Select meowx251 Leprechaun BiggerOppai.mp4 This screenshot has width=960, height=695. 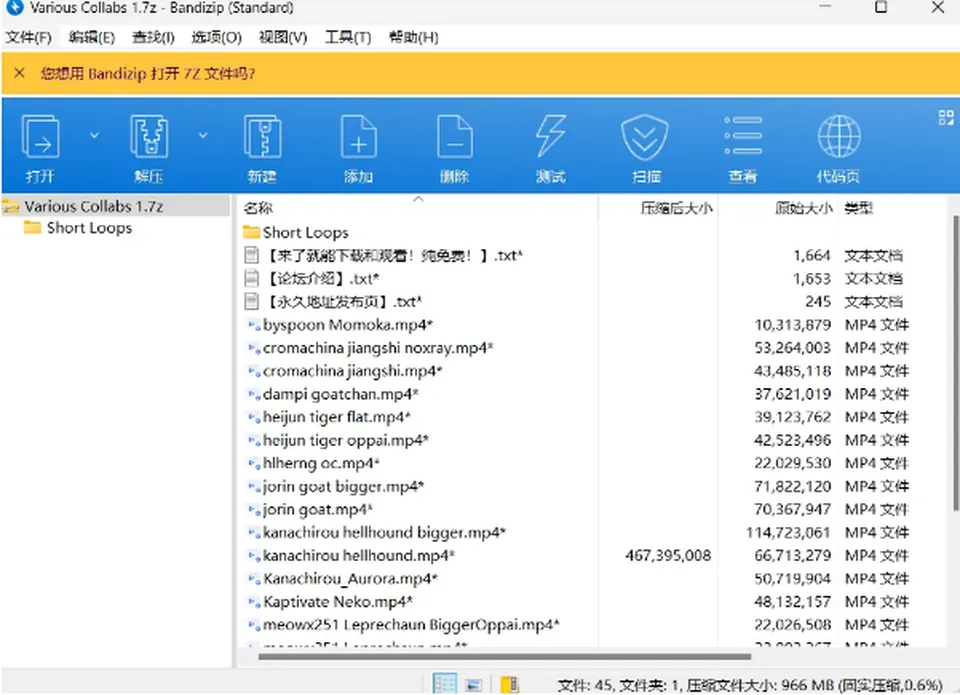402,625
